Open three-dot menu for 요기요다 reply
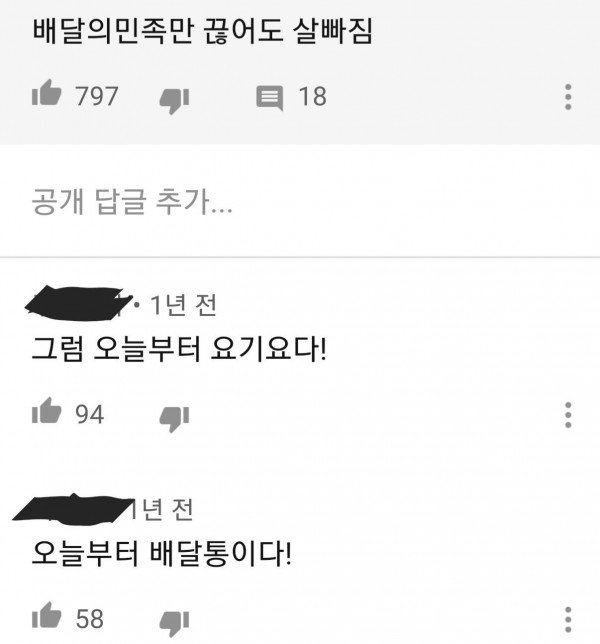600x644 pixels. (x=568, y=415)
